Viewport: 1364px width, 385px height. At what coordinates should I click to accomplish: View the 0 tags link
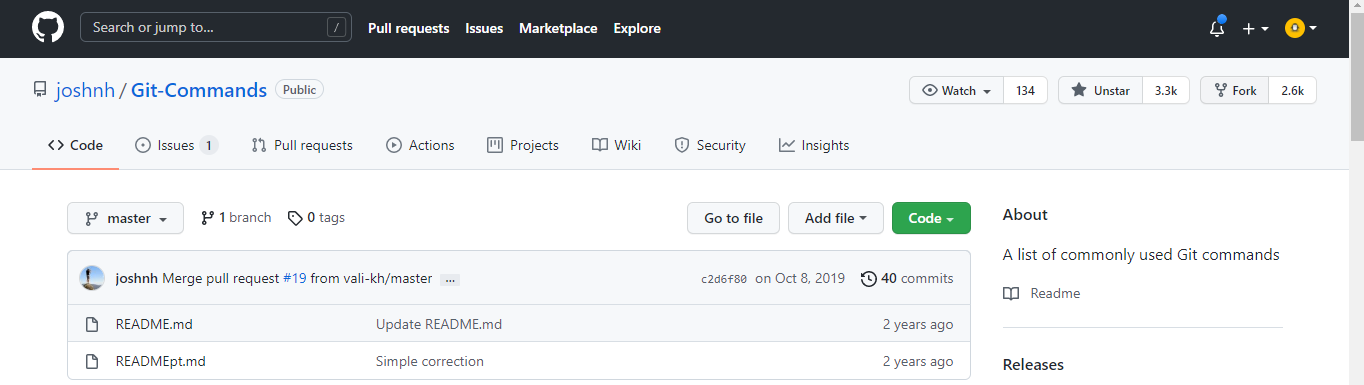pos(316,217)
